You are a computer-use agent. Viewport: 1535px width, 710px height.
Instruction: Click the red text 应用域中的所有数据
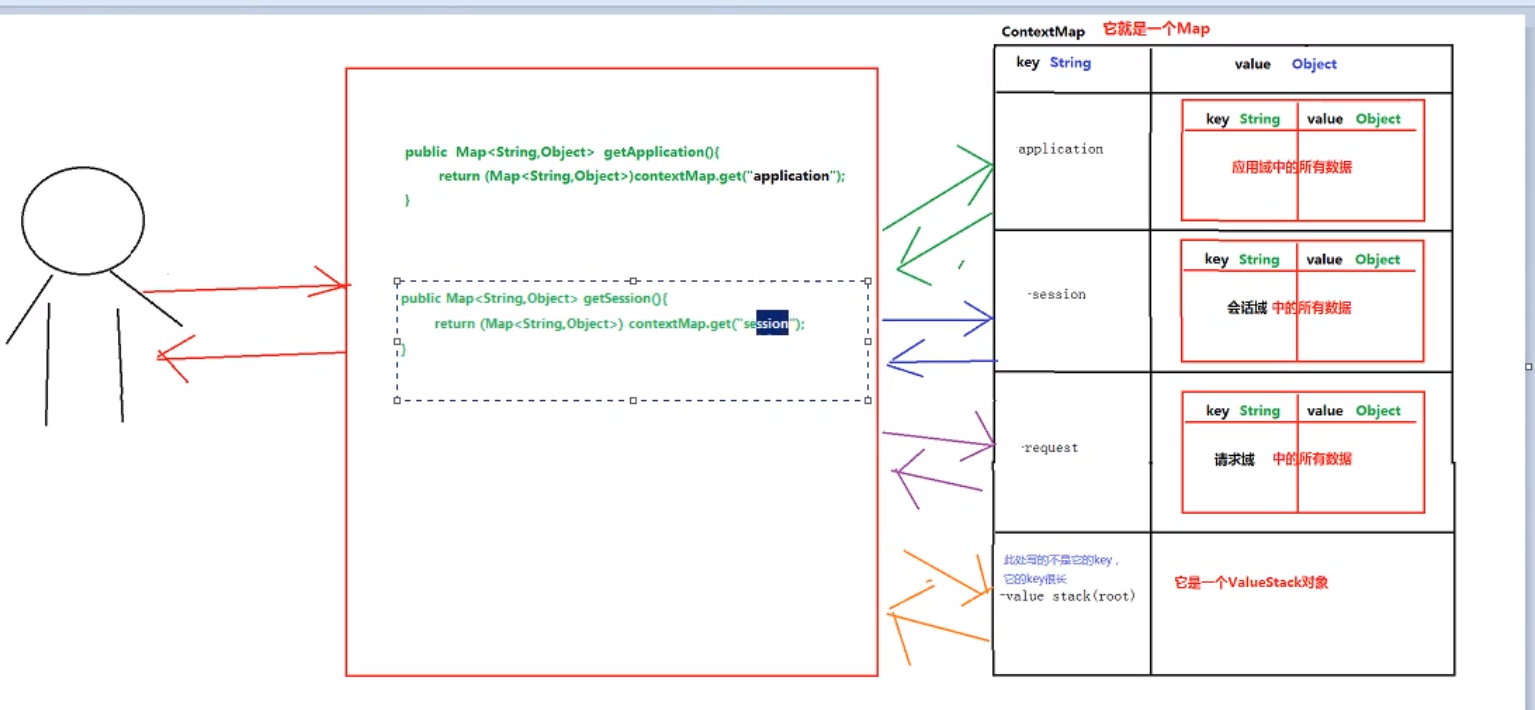click(x=1291, y=167)
